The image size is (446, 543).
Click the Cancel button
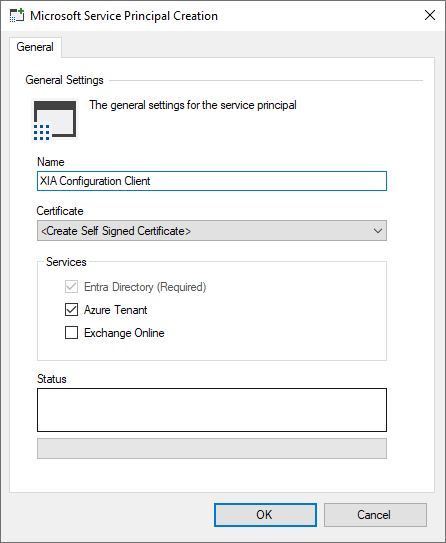[375, 515]
